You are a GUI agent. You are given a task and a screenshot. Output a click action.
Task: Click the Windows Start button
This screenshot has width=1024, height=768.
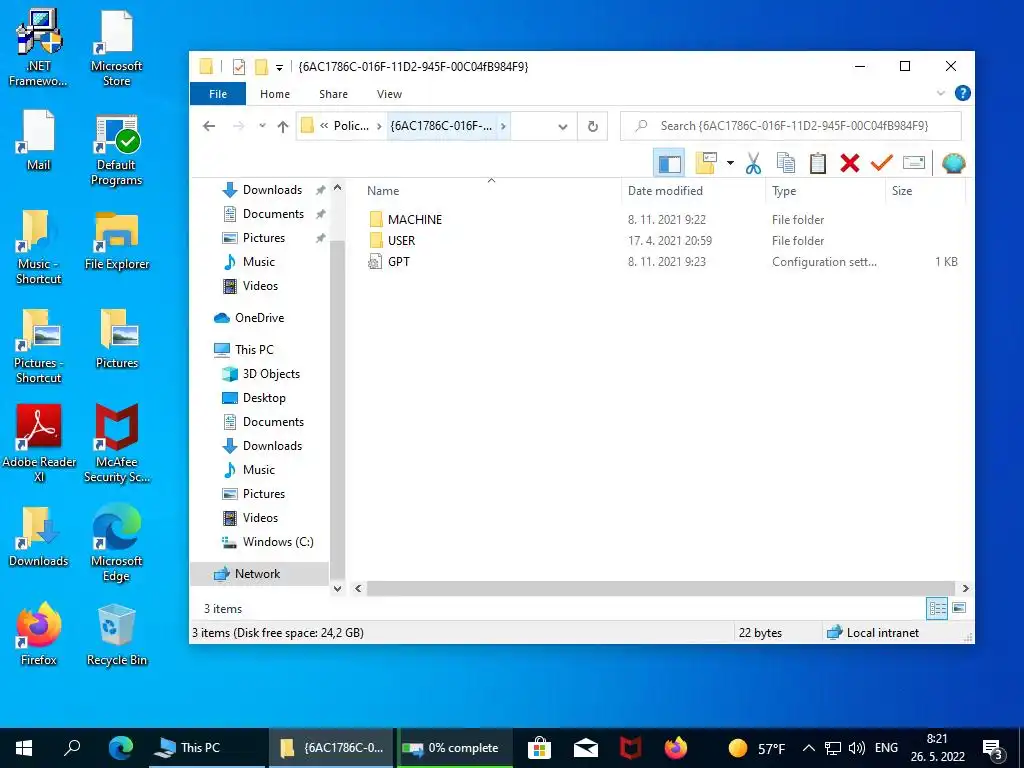pos(24,748)
